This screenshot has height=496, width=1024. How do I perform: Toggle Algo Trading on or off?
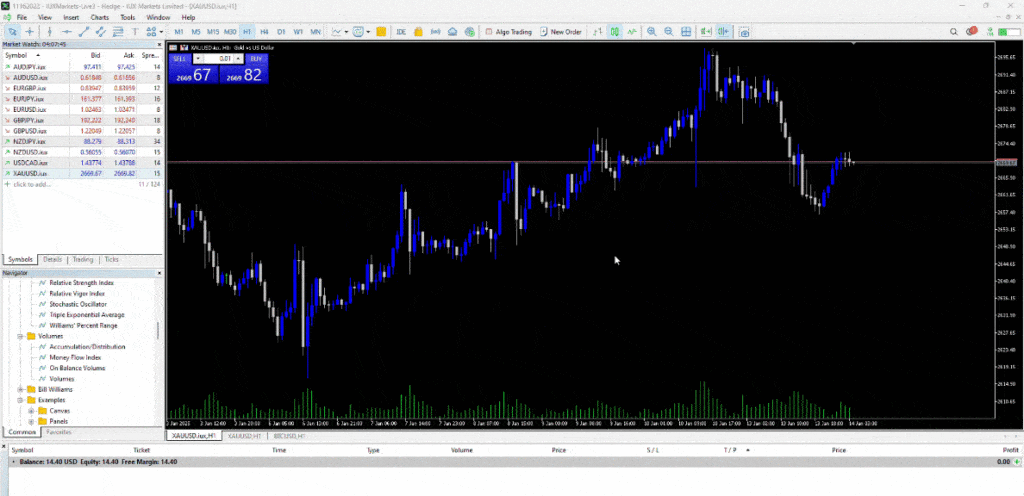pos(510,32)
